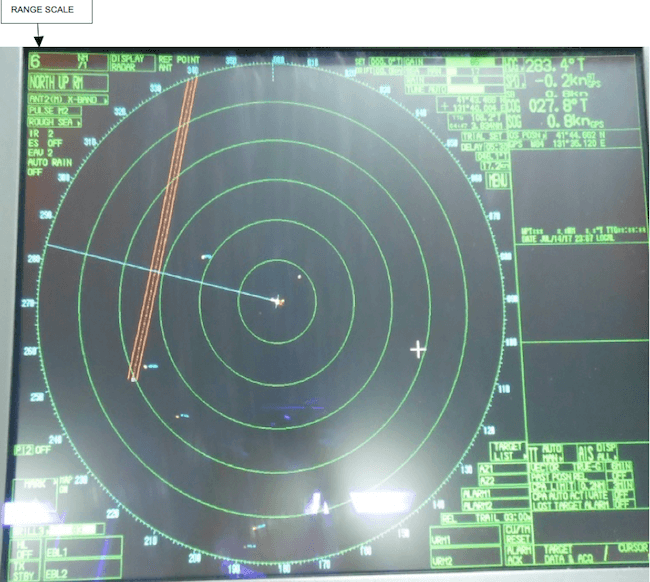Image resolution: width=650 pixels, height=582 pixels.
Task: Open the TARGET LIST box
Action: point(508,451)
